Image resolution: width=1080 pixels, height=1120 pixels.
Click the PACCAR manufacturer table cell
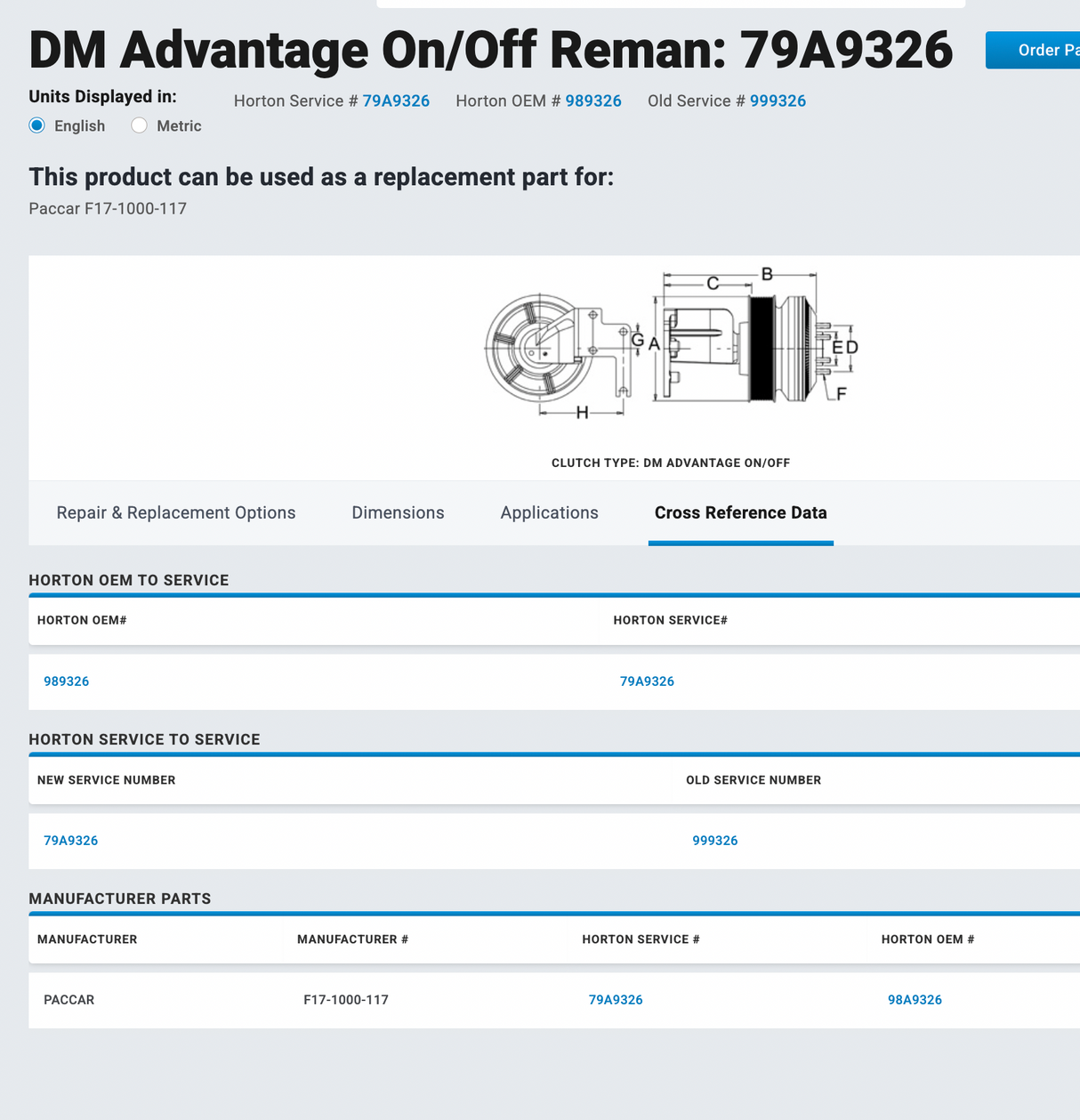(69, 1000)
